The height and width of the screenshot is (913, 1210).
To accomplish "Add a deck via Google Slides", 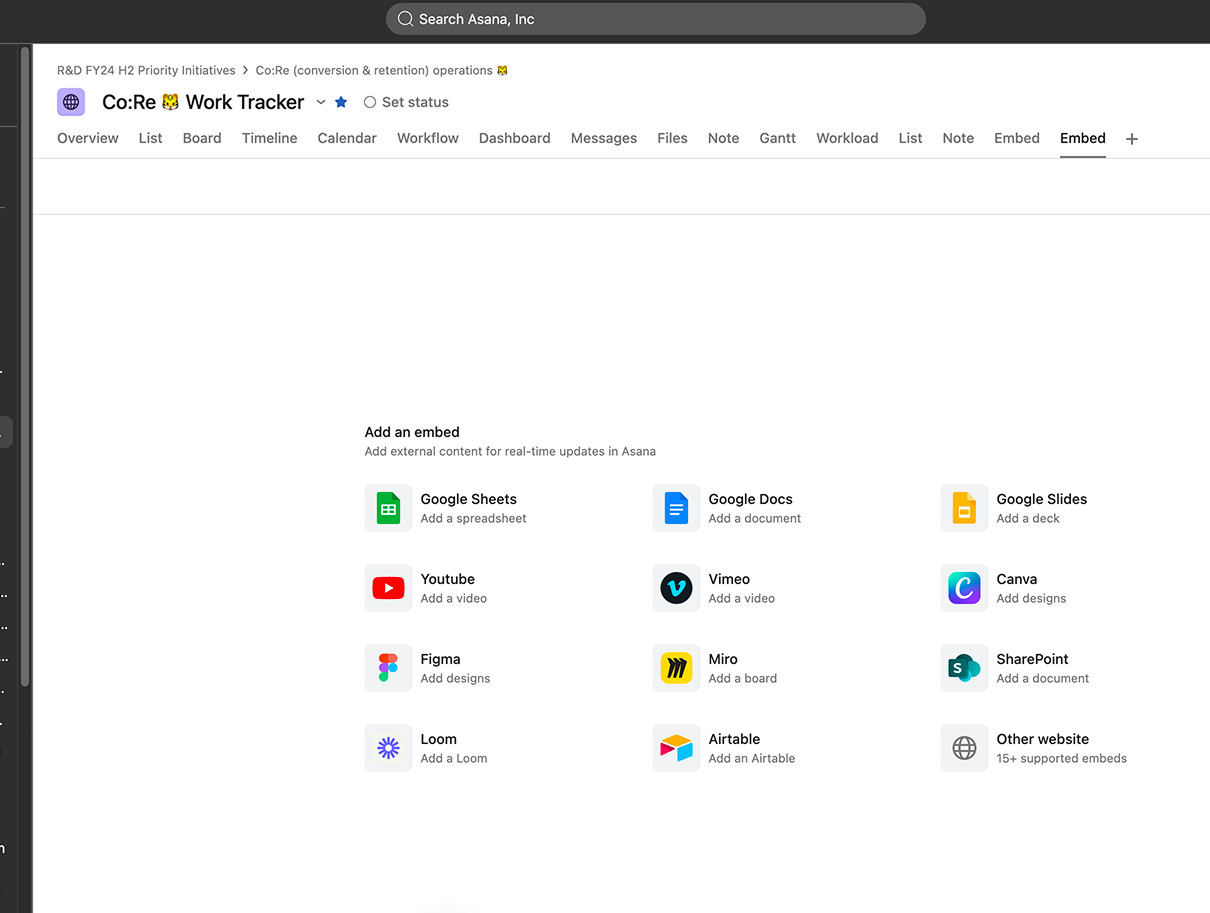I will (1040, 507).
